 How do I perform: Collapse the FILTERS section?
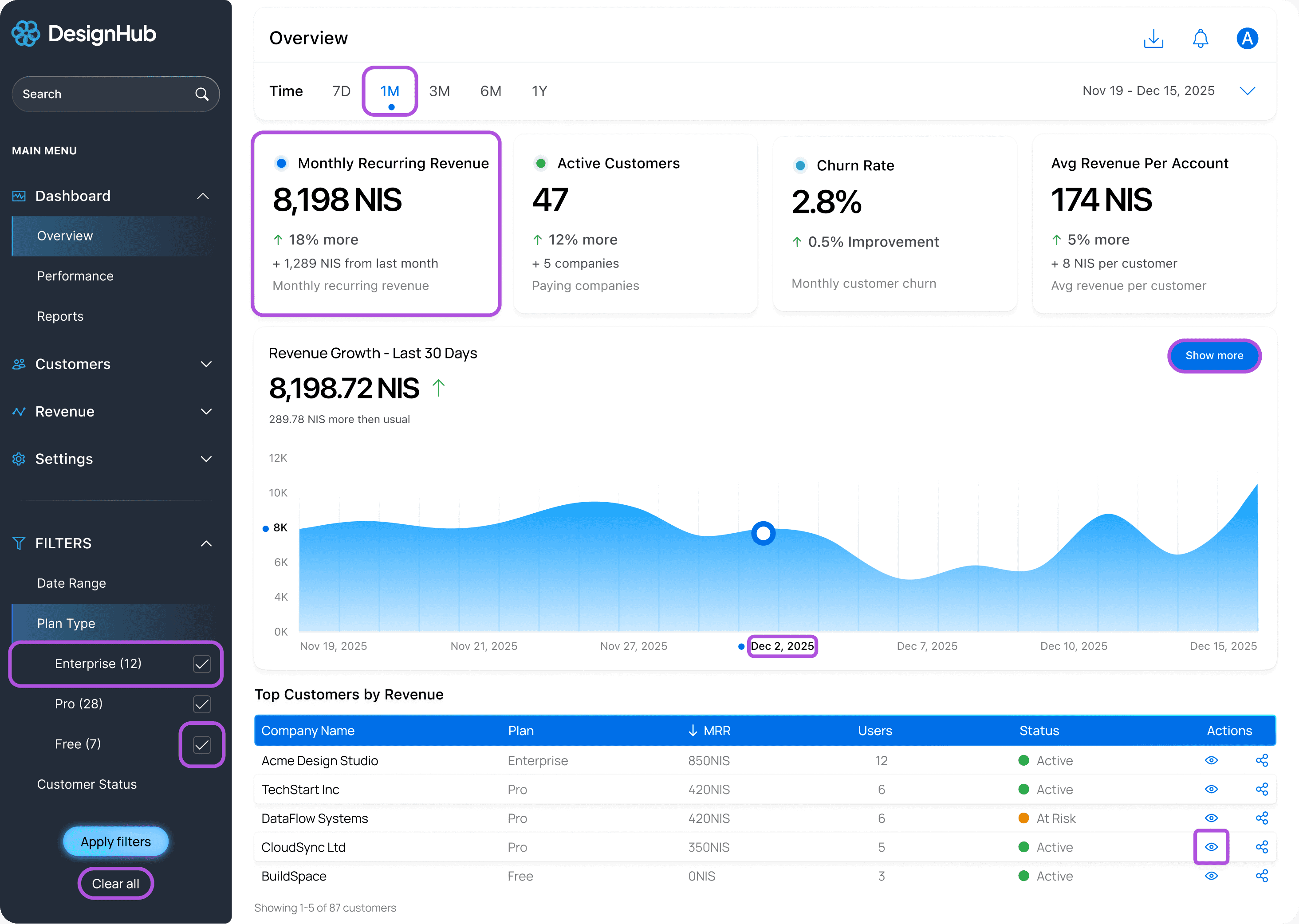coord(206,543)
